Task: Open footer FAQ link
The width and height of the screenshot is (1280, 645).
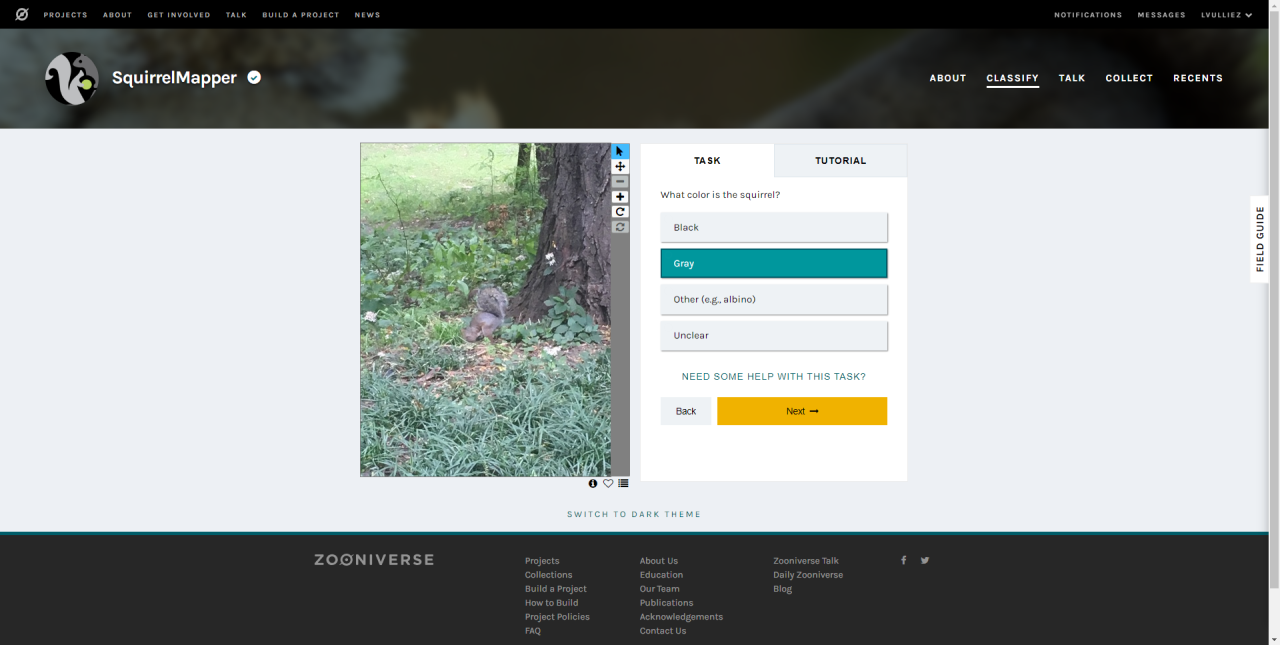Action: (x=533, y=631)
